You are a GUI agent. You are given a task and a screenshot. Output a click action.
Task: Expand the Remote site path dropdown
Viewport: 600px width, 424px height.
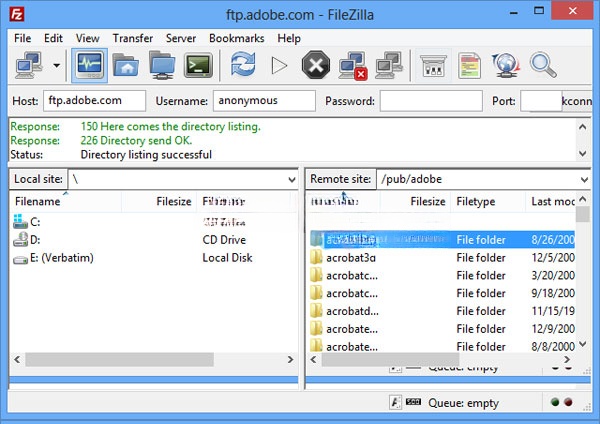[584, 179]
